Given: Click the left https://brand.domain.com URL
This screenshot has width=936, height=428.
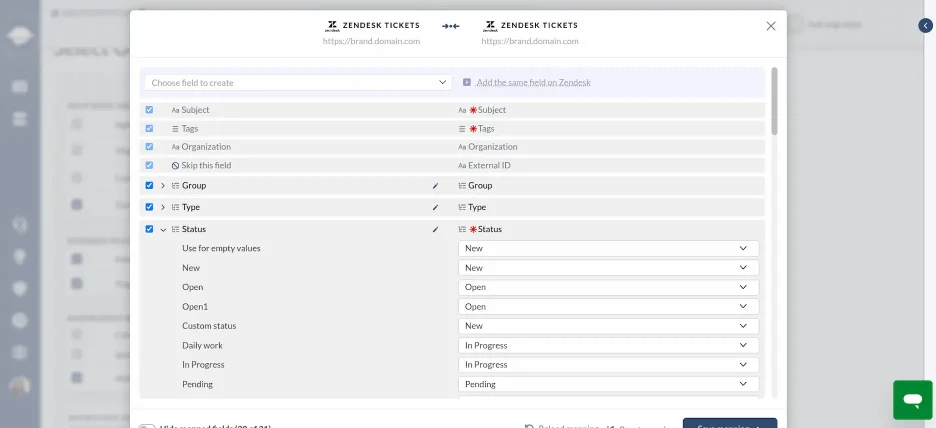Looking at the screenshot, I should coord(371,41).
